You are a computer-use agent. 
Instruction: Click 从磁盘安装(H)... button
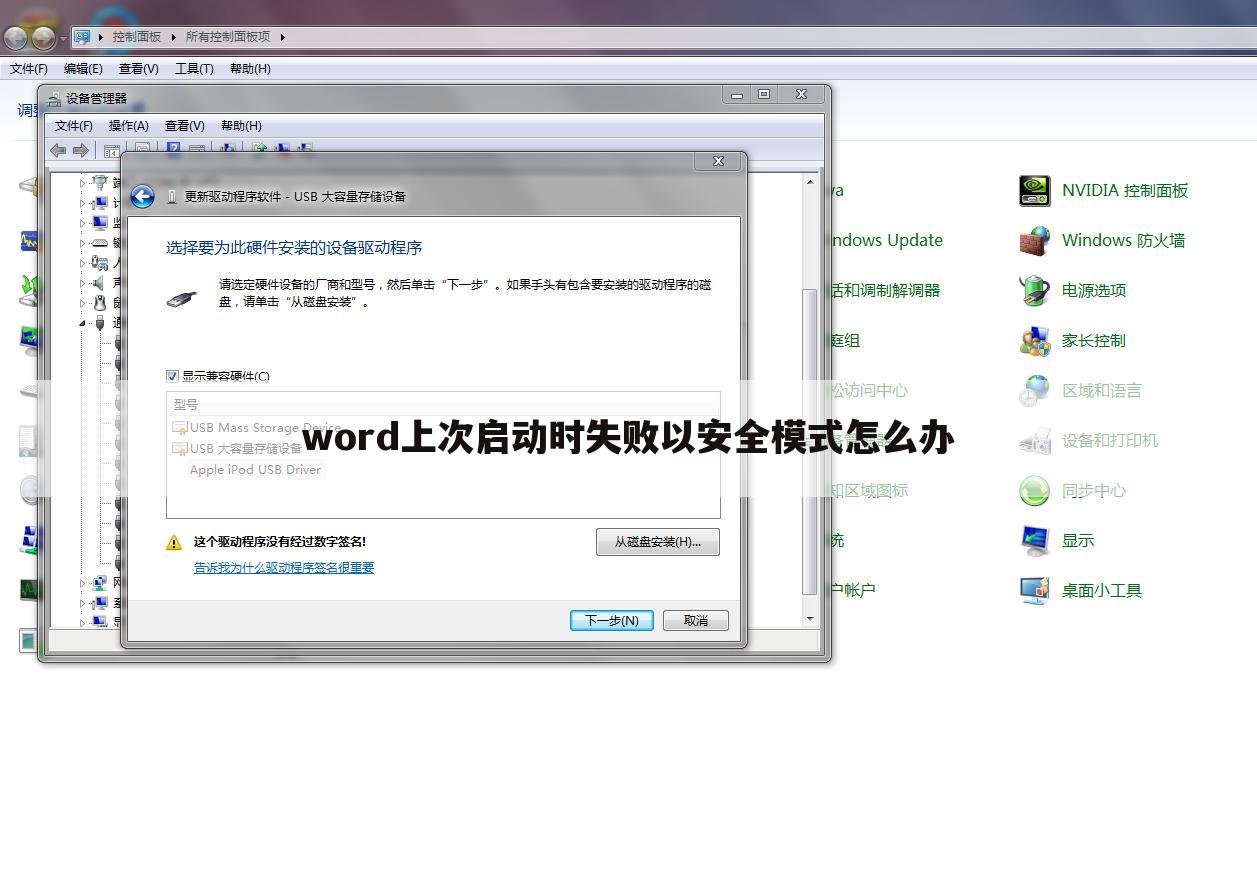tap(658, 542)
